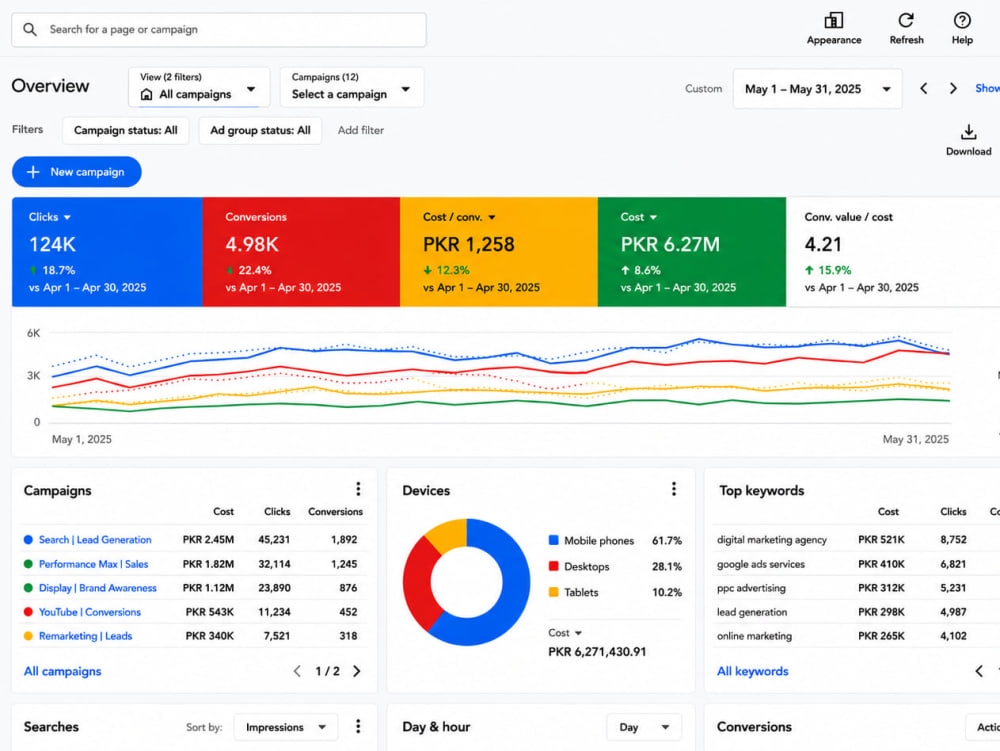This screenshot has width=1000, height=751.
Task: Click the Cost column header in Campaigns
Action: [223, 512]
